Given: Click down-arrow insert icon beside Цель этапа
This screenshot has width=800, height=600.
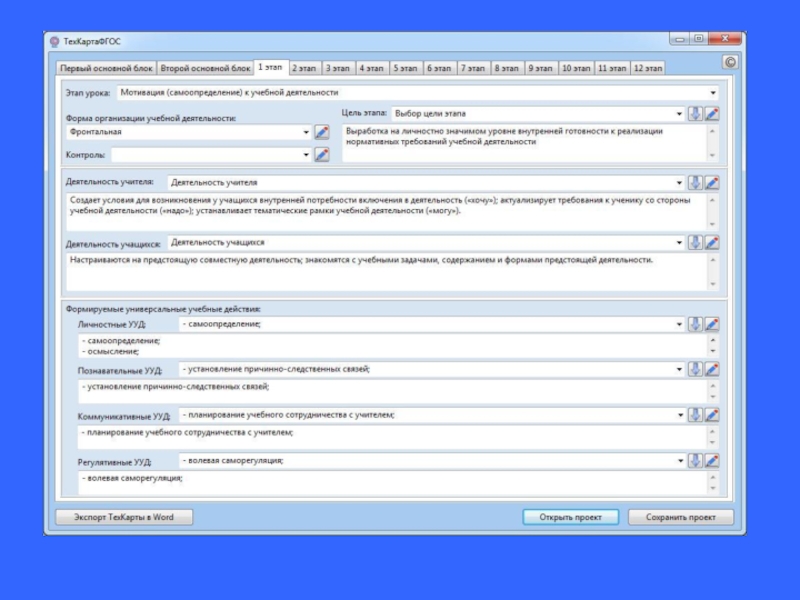Looking at the screenshot, I should click(x=695, y=114).
